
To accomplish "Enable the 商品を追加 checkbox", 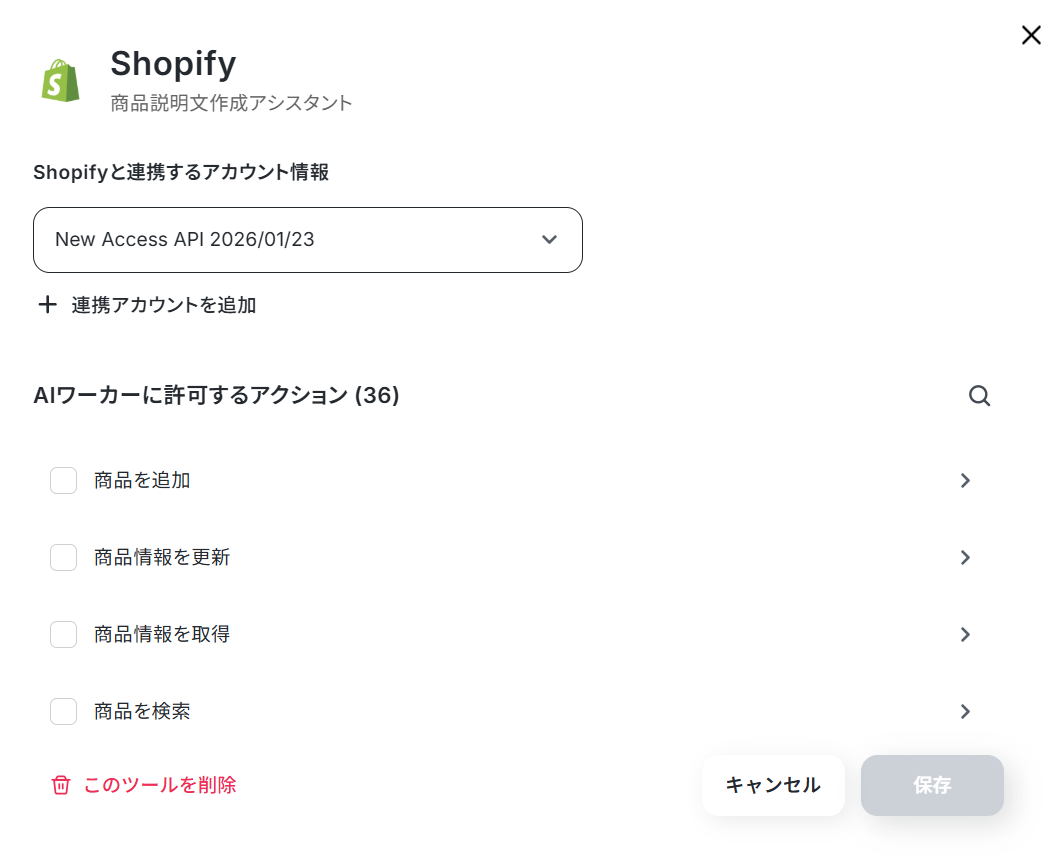I will pos(64,481).
